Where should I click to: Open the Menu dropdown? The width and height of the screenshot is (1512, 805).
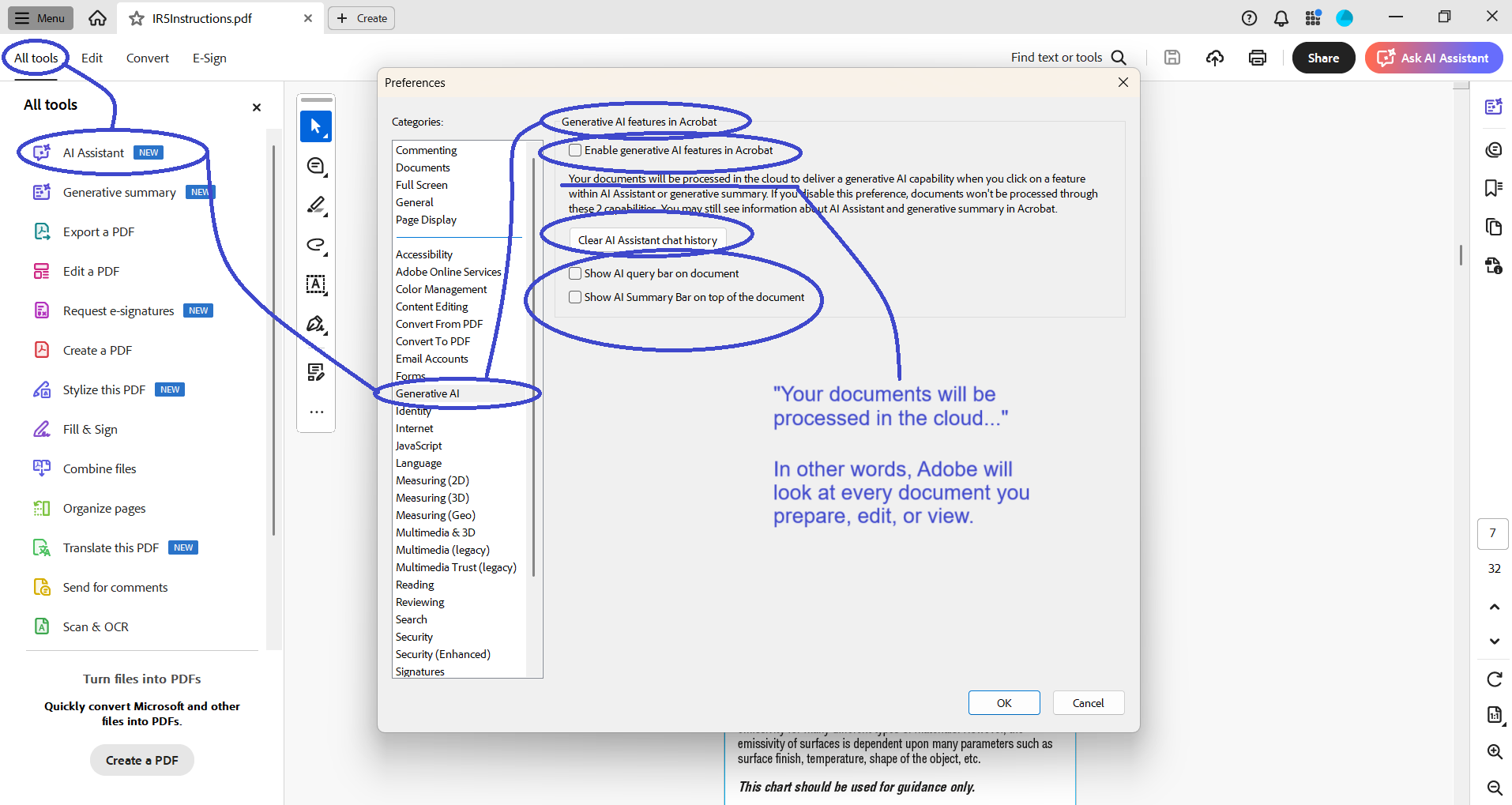point(40,18)
